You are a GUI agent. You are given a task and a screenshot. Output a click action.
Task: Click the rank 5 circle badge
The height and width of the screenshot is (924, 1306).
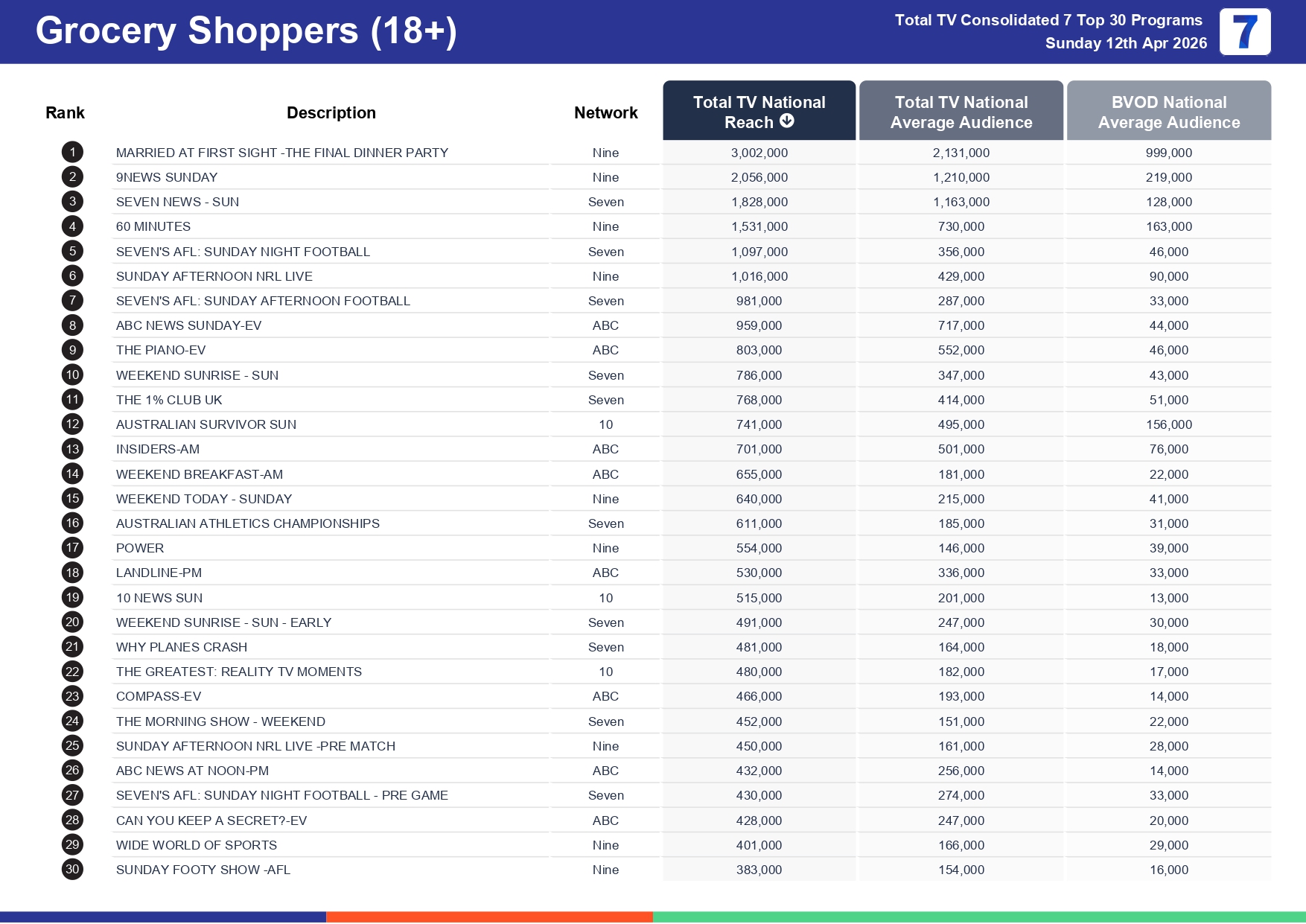point(72,252)
